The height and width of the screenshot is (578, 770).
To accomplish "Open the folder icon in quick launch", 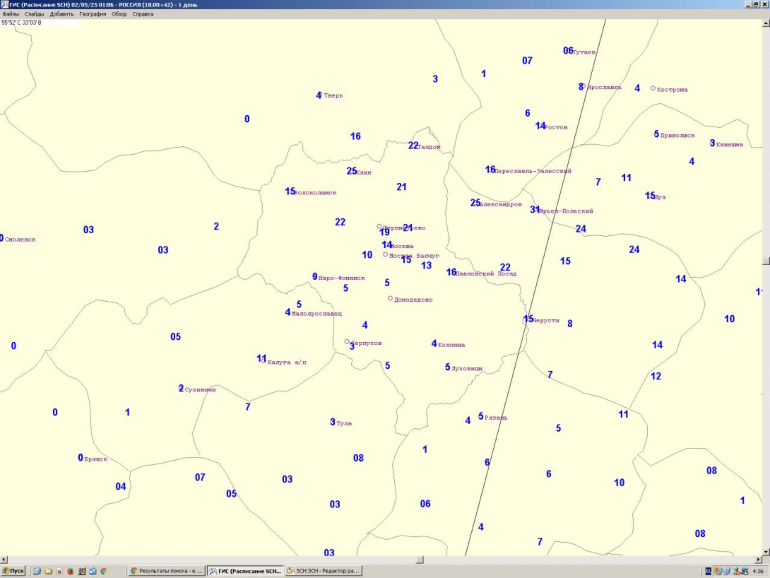I will pos(47,571).
